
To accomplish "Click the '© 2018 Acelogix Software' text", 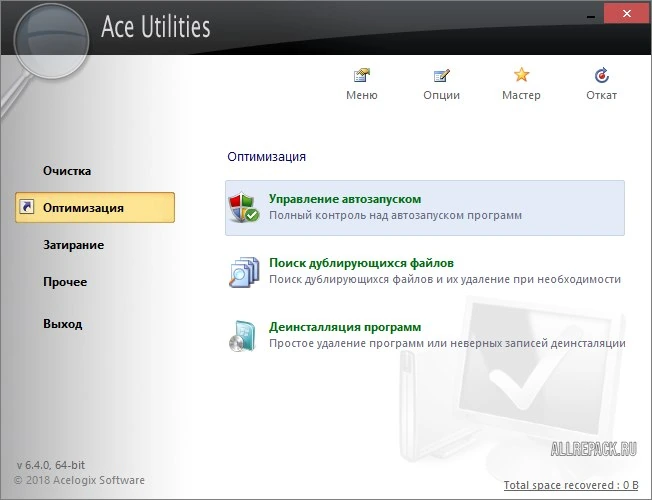I will 79,480.
